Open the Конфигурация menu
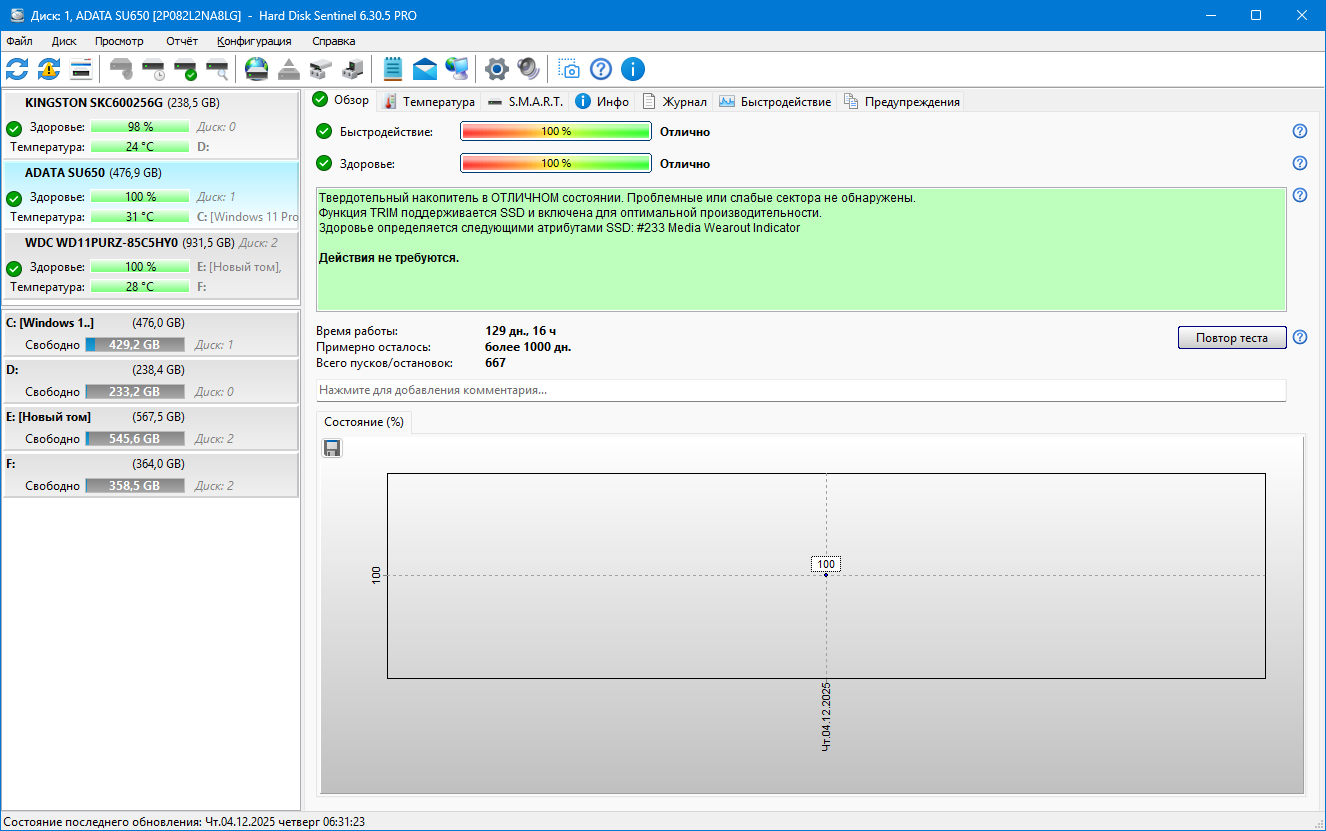Viewport: 1326px width, 831px height. tap(254, 41)
